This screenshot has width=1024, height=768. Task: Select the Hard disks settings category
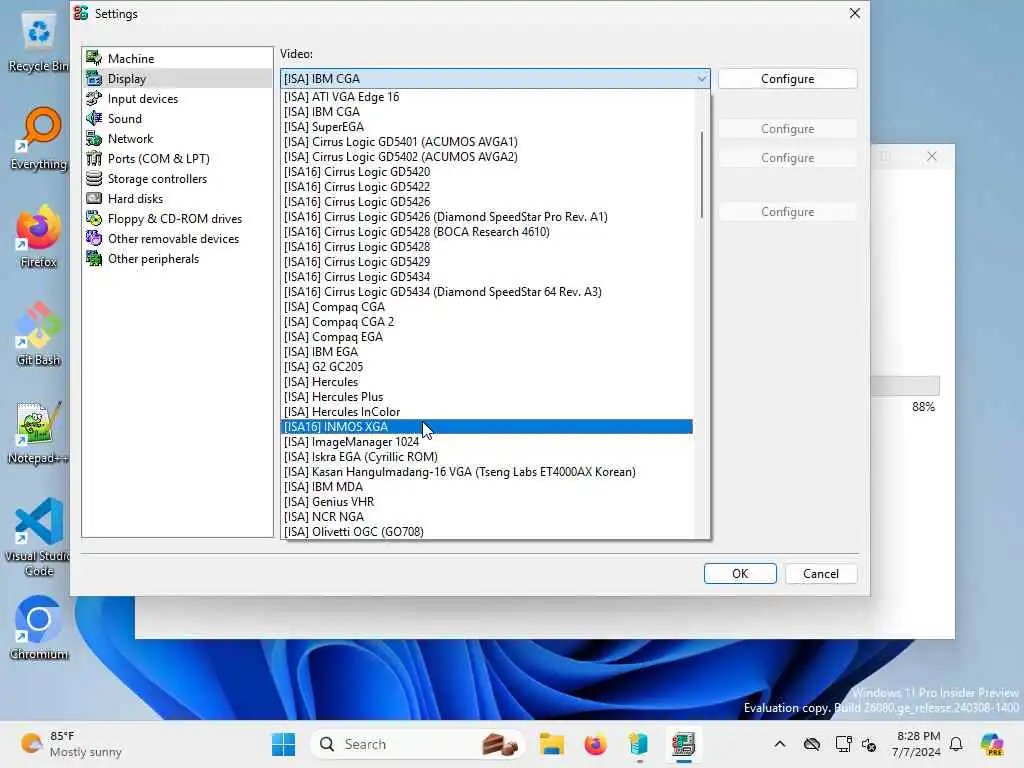tap(135, 199)
